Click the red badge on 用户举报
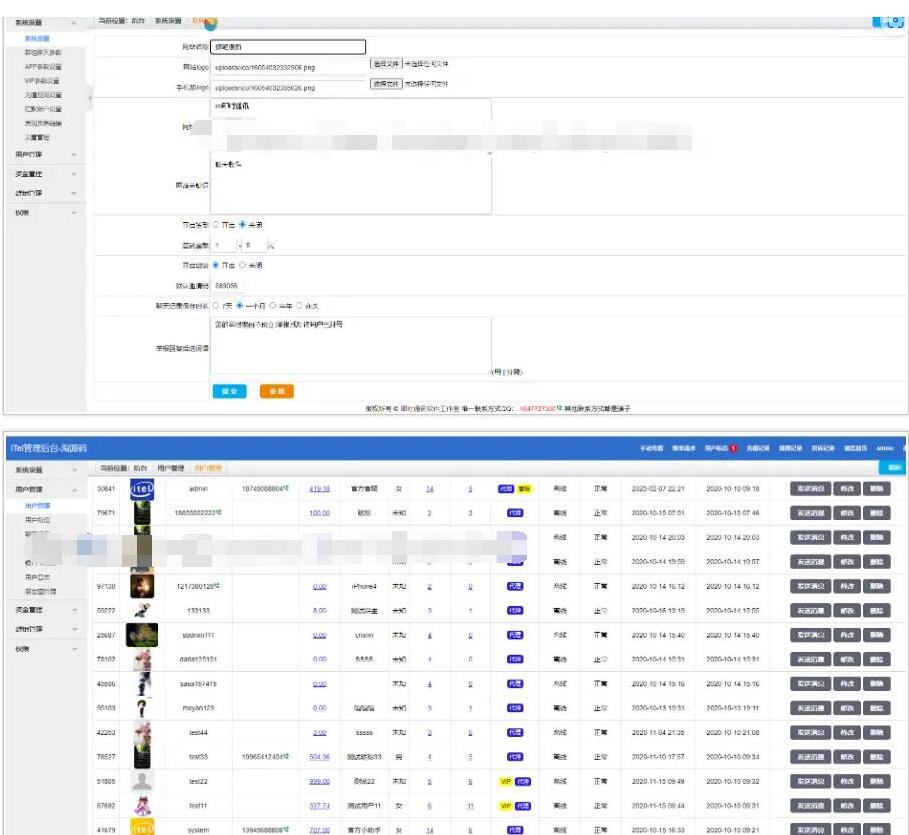The height and width of the screenshot is (835, 909). [x=733, y=448]
